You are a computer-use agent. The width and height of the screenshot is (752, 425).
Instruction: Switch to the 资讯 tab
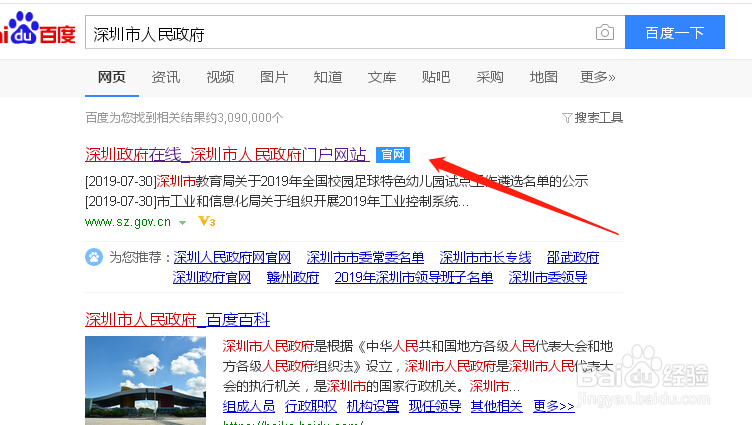pos(166,77)
